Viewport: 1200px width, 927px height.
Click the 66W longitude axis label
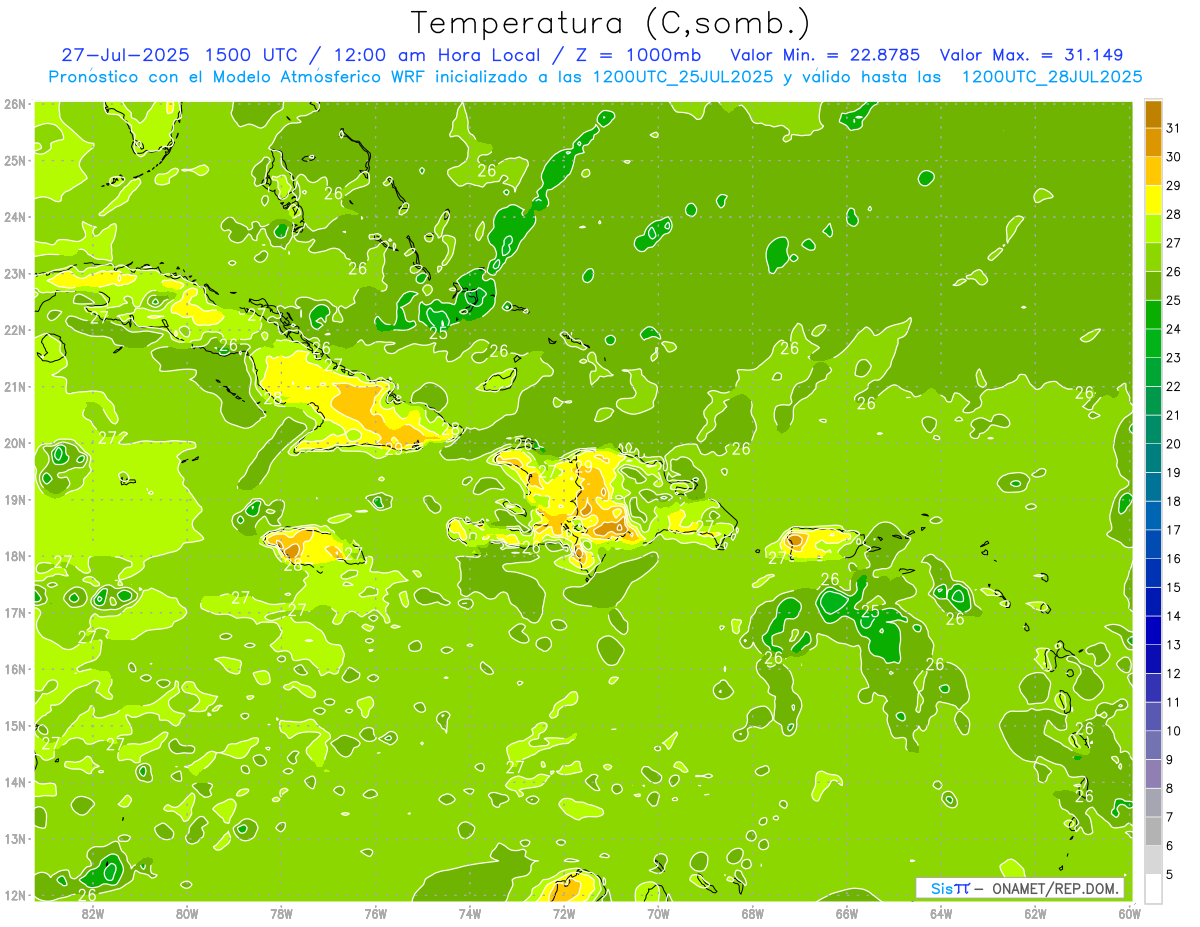tap(847, 914)
